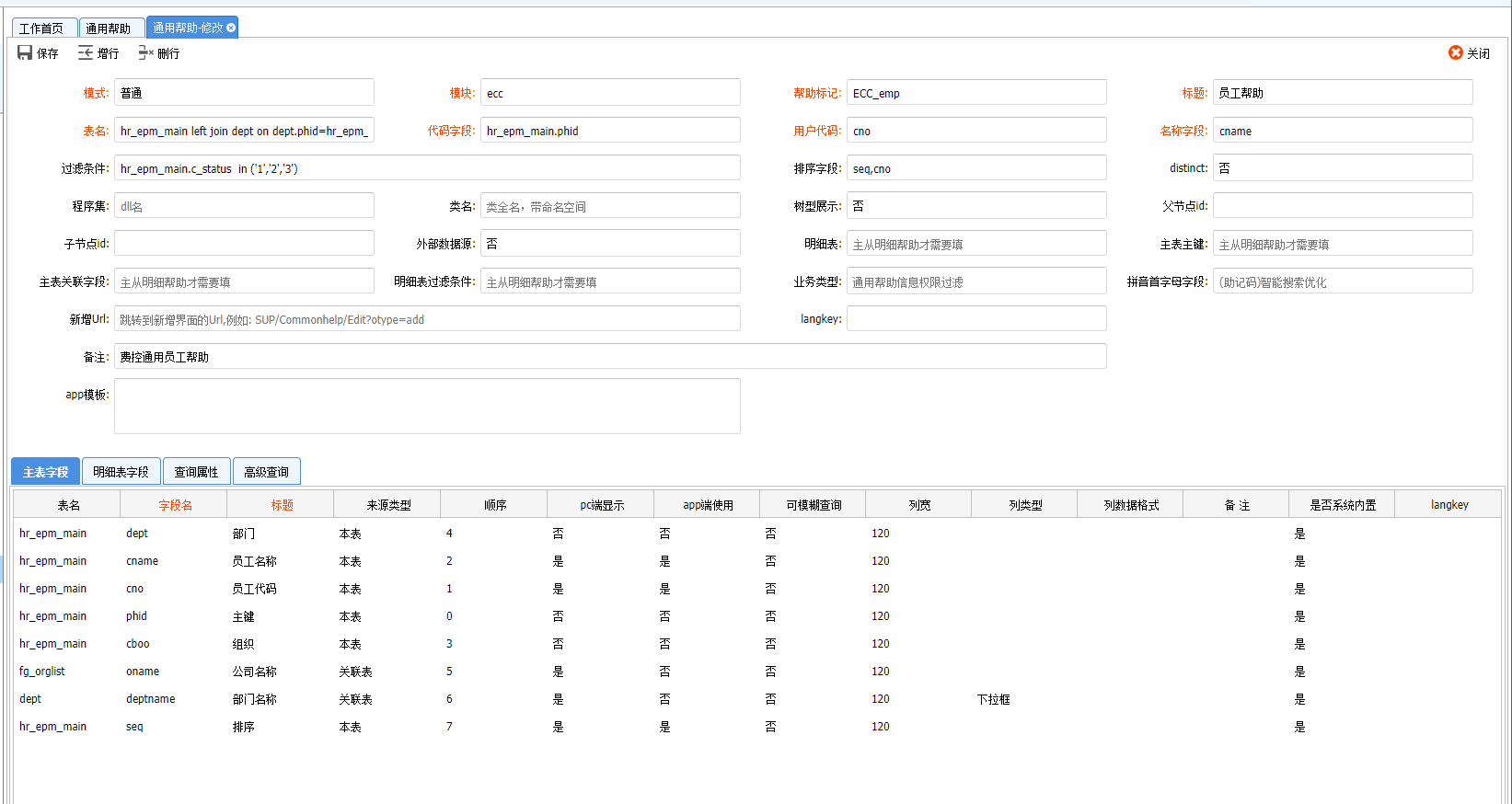Close the 通用帮助-修改 tab with its x icon
This screenshot has height=804, width=1512.
(x=231, y=28)
